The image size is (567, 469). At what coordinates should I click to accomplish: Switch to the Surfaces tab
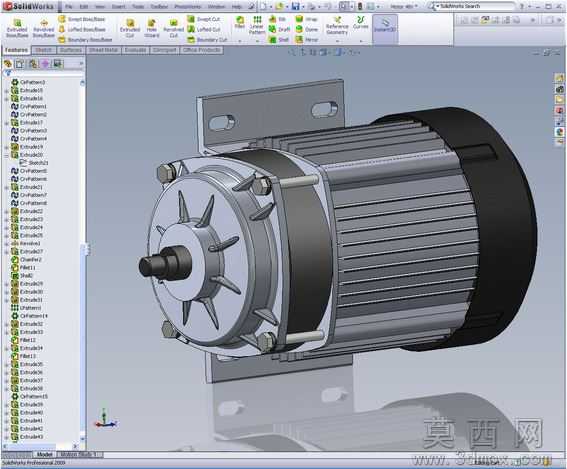click(x=71, y=50)
